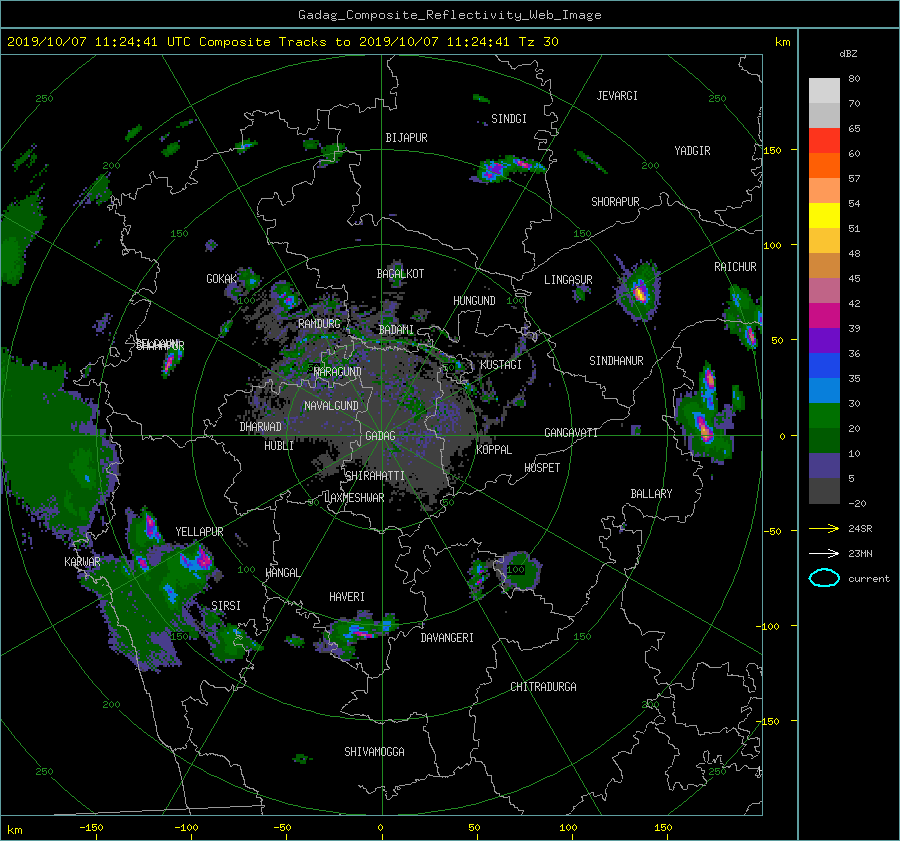Click the SHIVAMOGGA city label
This screenshot has width=900, height=841.
[x=374, y=752]
